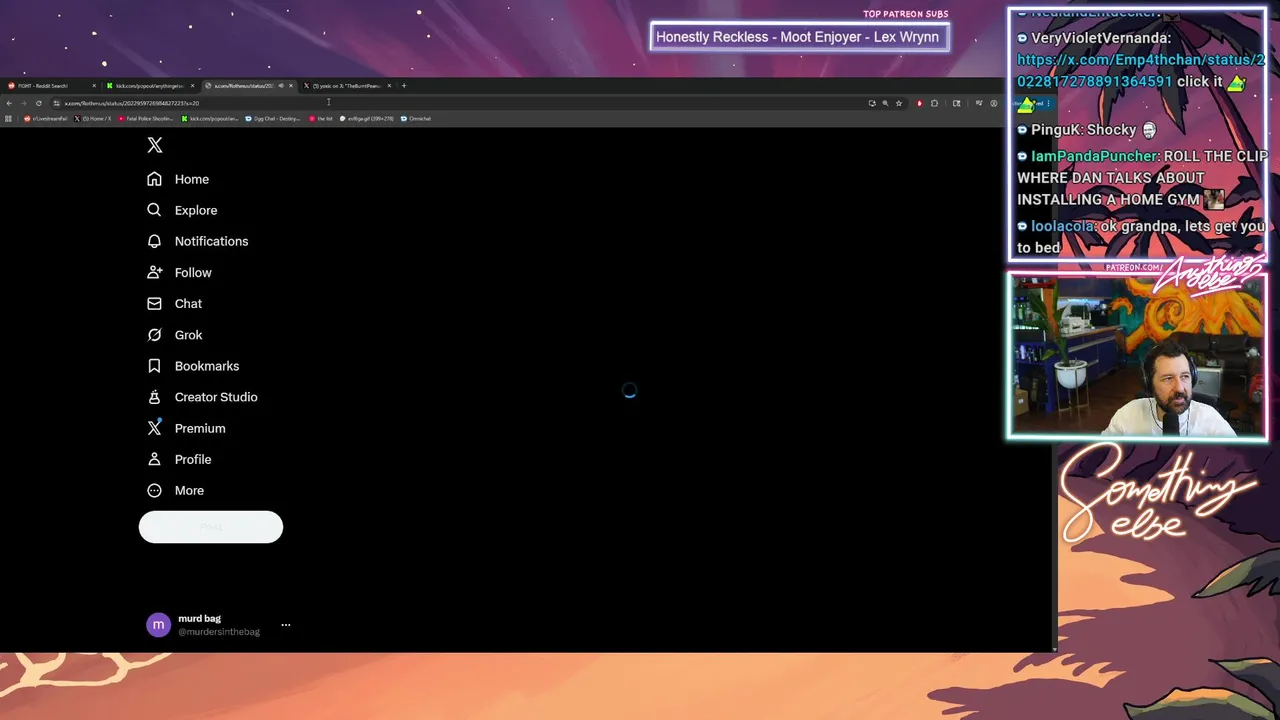
Task: Open Bookmarks in the sidebar
Action: click(x=193, y=366)
